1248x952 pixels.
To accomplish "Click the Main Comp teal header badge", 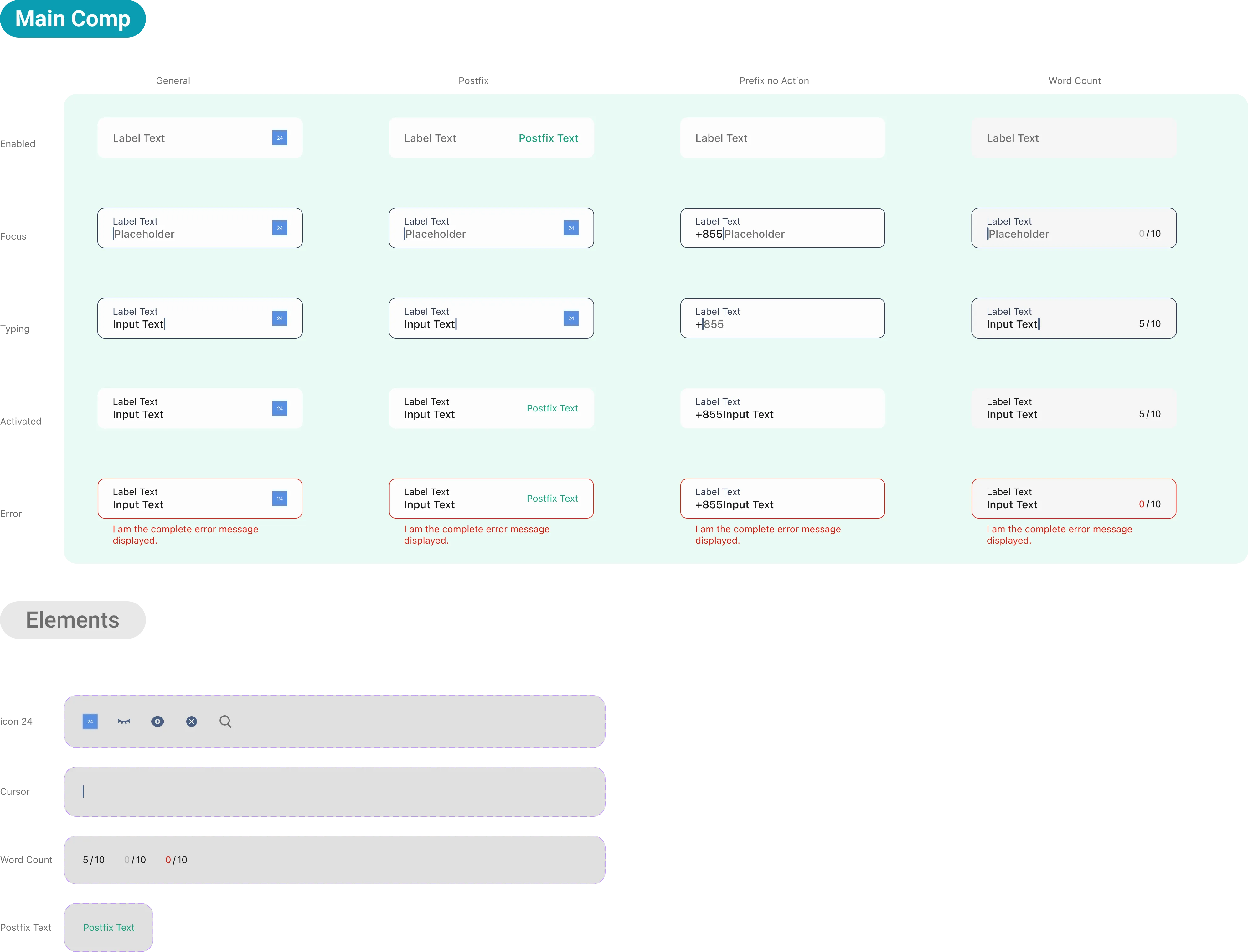I will click(73, 19).
